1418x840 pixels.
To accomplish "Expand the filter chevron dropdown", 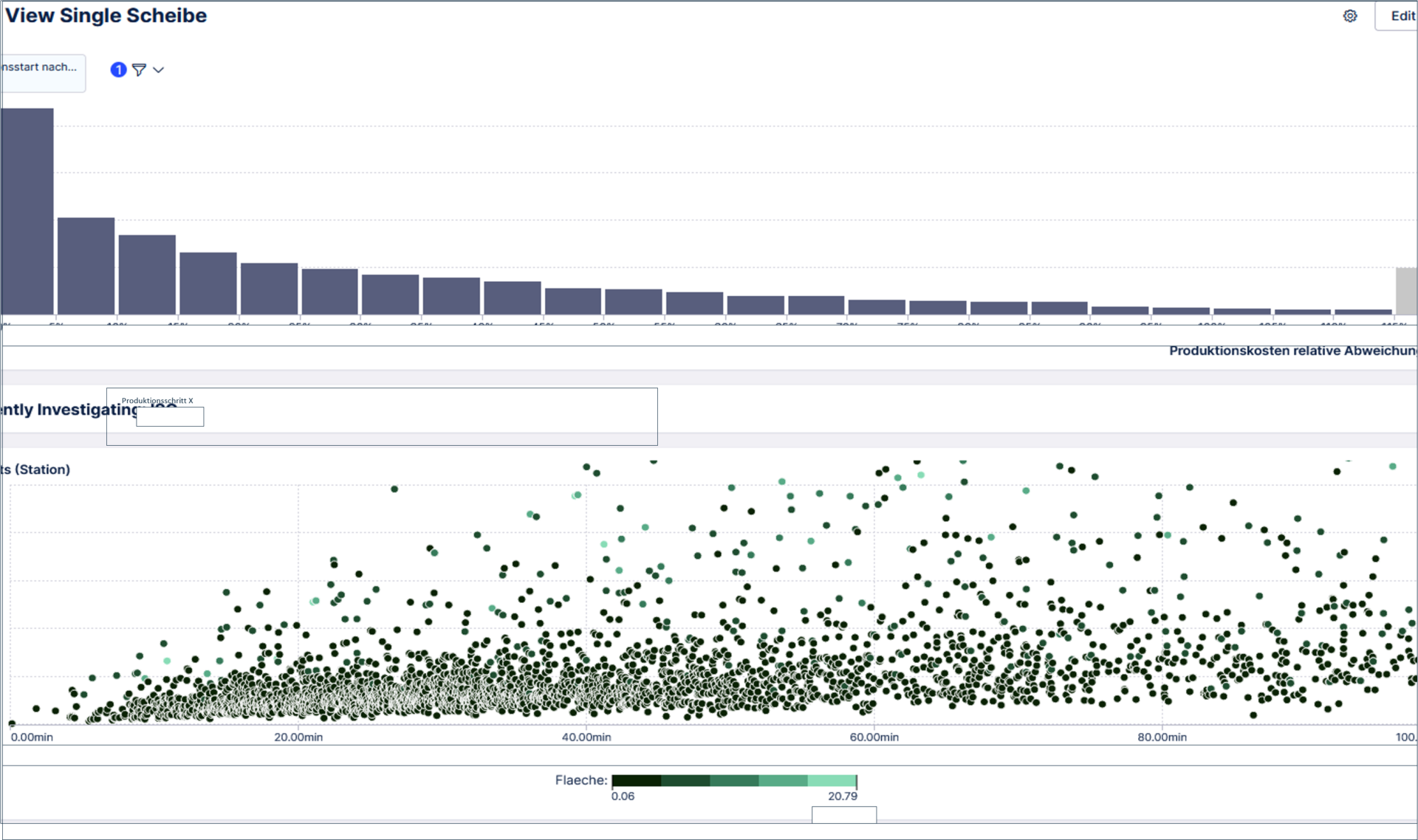I will point(158,70).
